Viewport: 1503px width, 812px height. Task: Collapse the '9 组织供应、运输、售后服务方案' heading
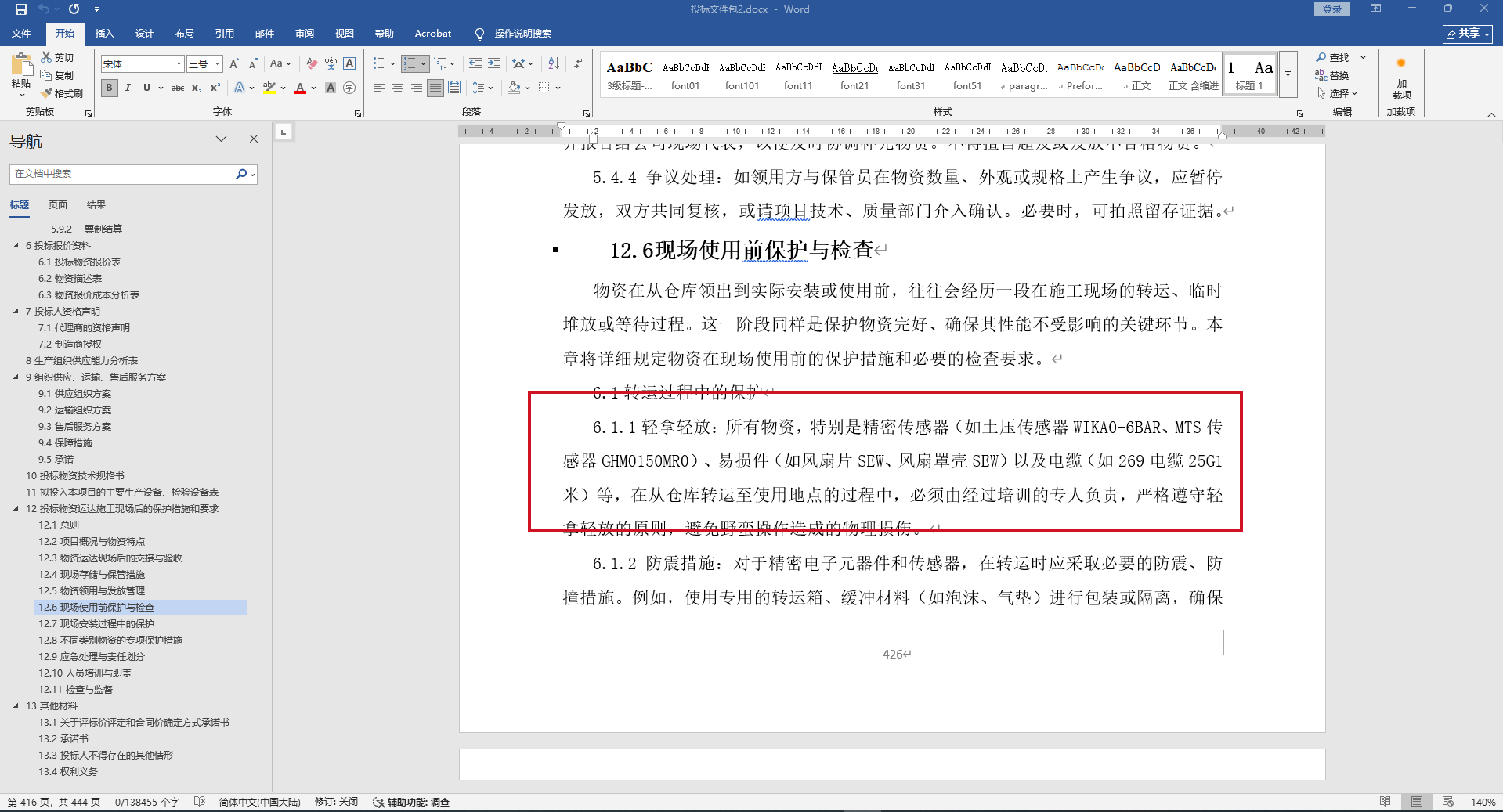point(16,377)
